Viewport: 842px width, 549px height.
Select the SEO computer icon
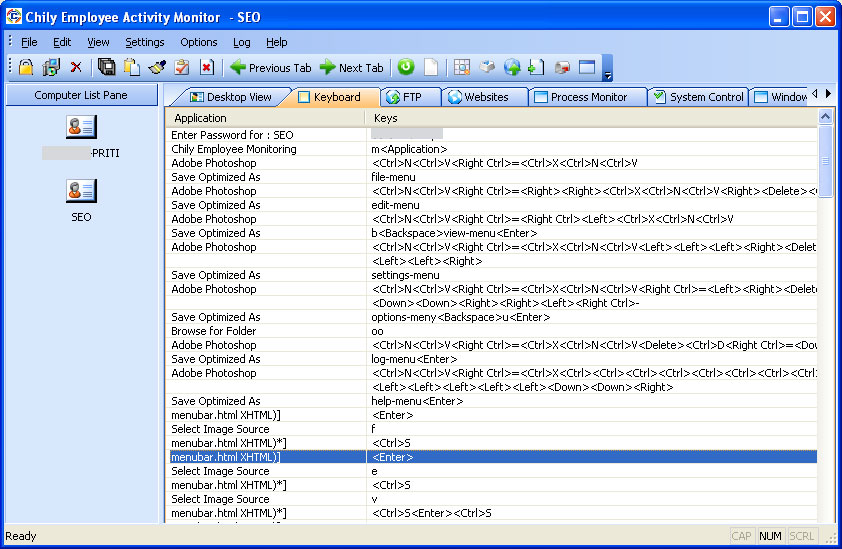[81, 191]
